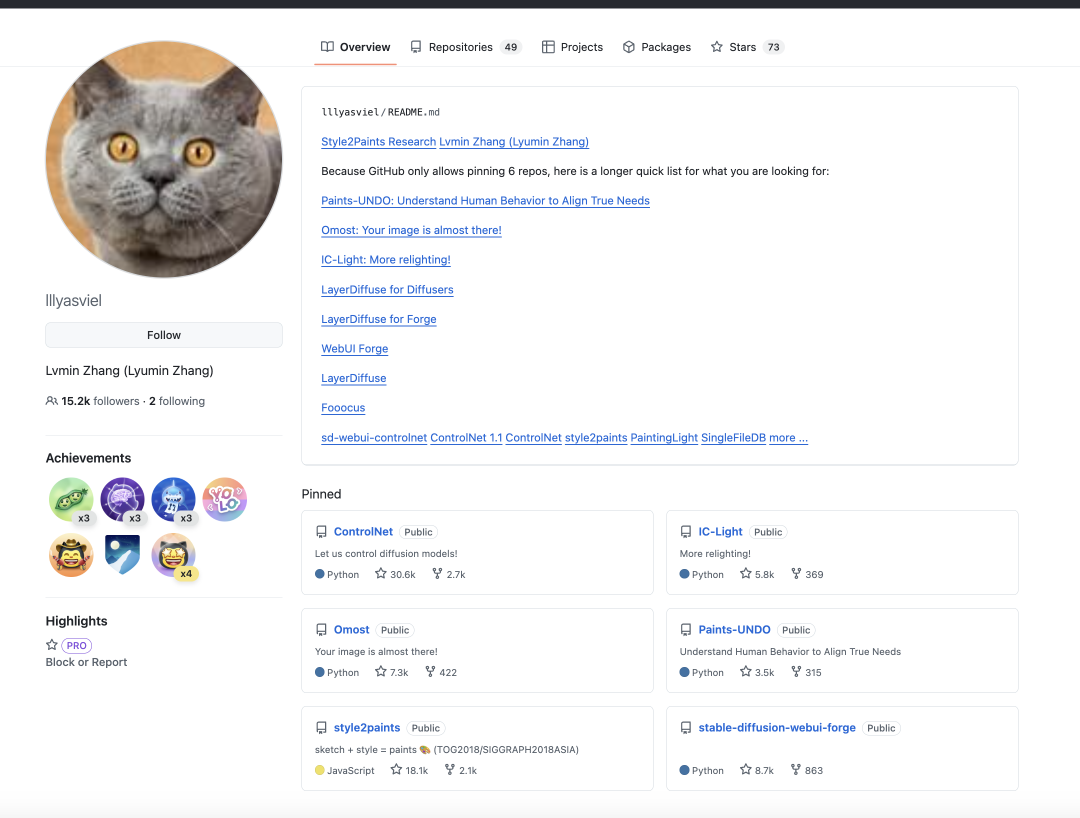
Task: Open the Quickdraw cowboy achievement badge
Action: point(71,555)
